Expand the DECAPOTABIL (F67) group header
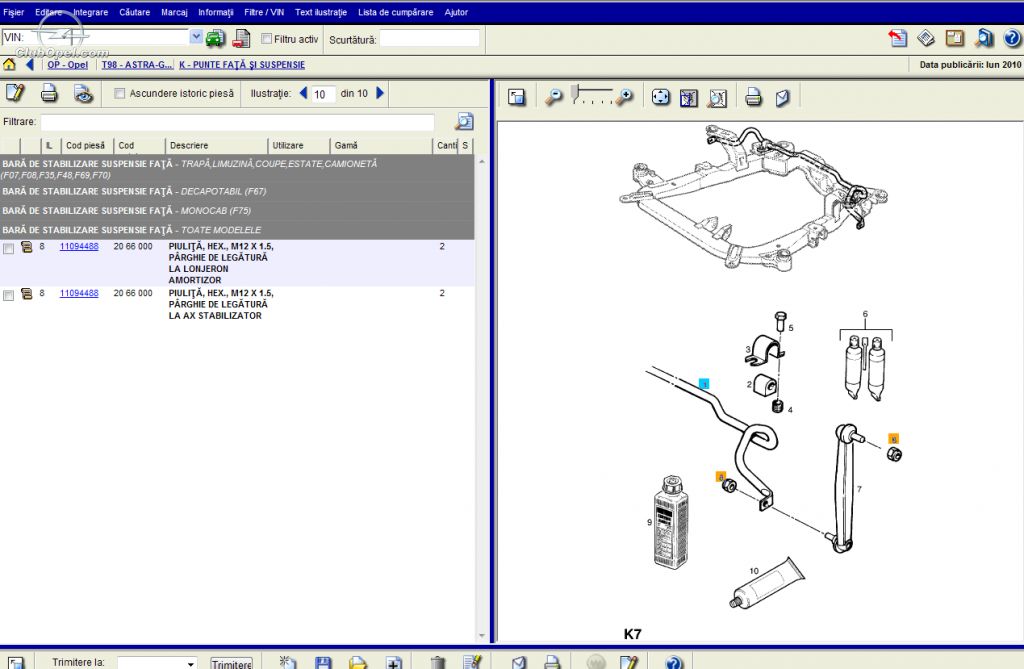 pyautogui.click(x=237, y=191)
